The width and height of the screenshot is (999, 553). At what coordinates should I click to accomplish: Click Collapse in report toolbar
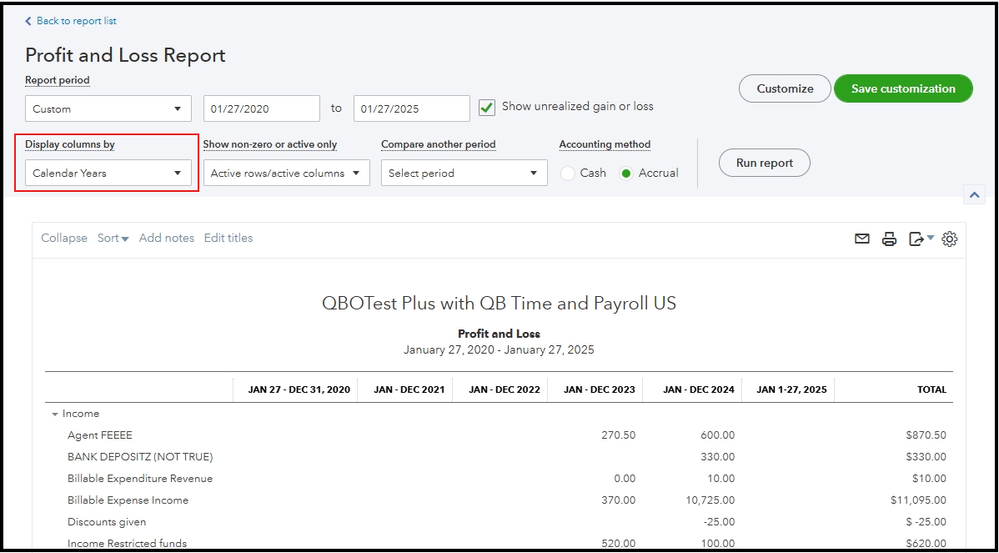[x=64, y=238]
